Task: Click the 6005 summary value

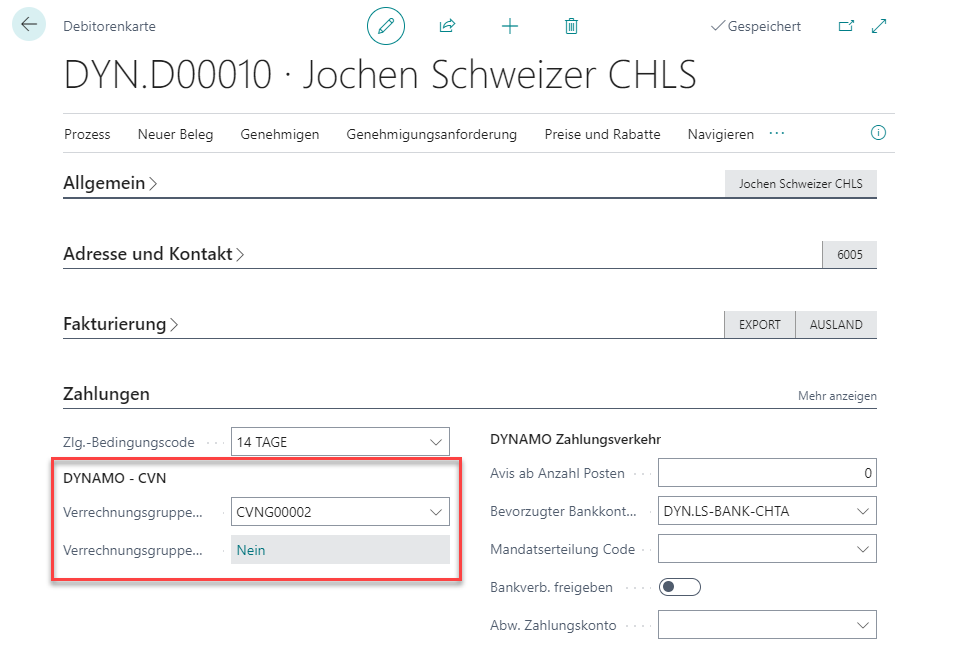Action: click(x=850, y=255)
